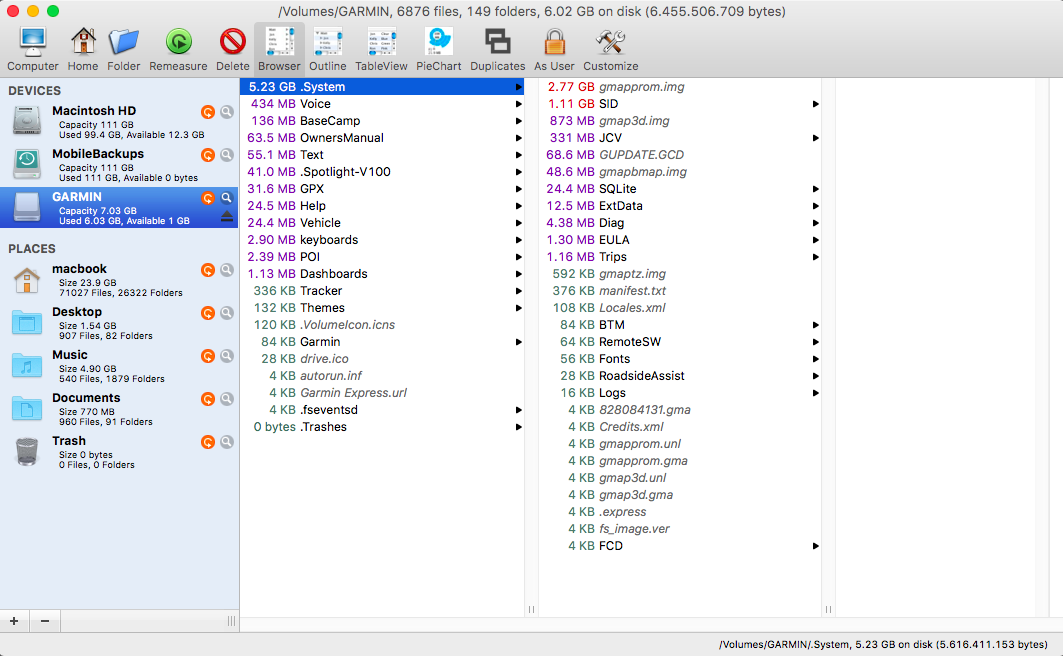Click the As User lock icon

pyautogui.click(x=554, y=43)
